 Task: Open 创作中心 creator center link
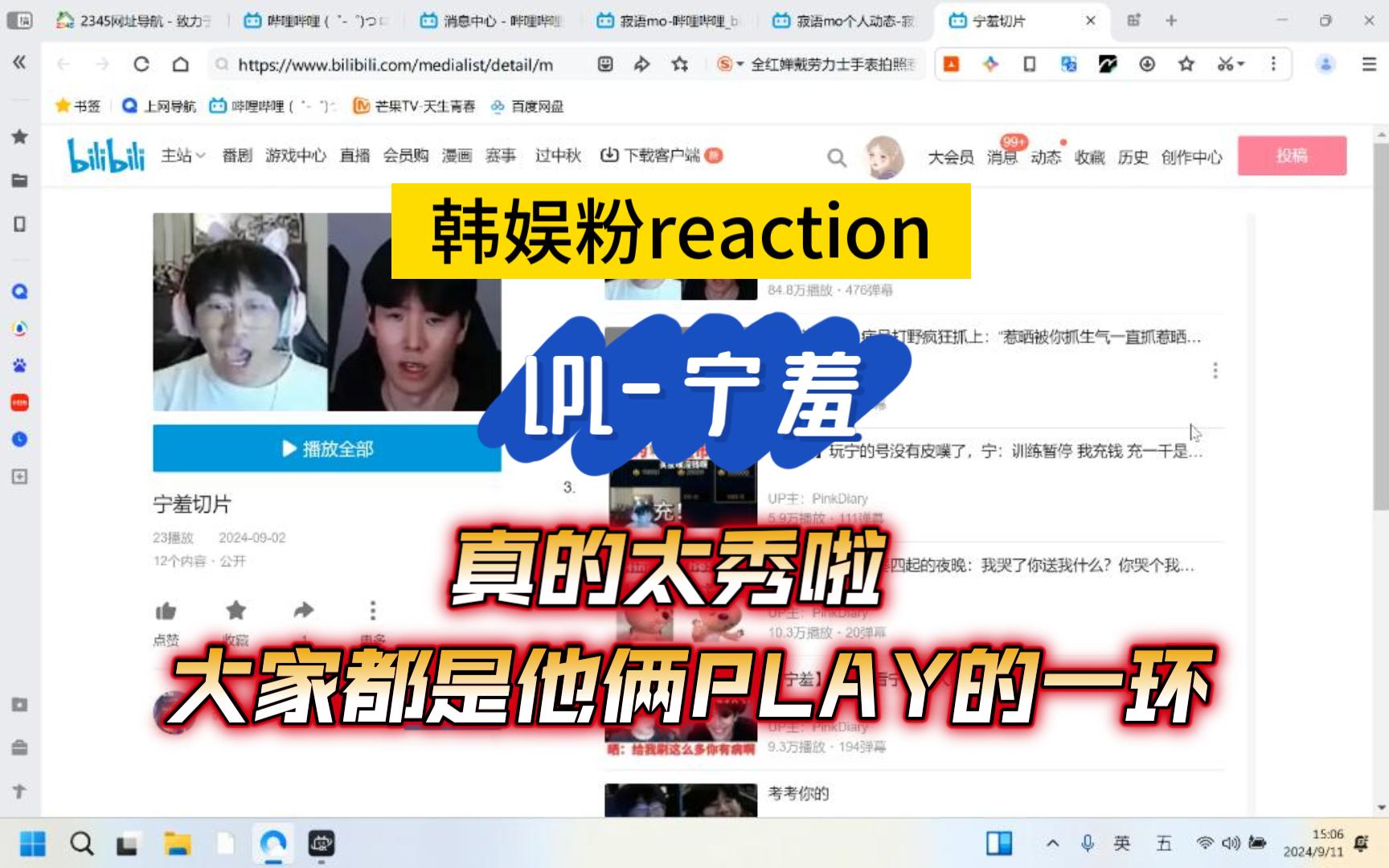(x=1192, y=158)
